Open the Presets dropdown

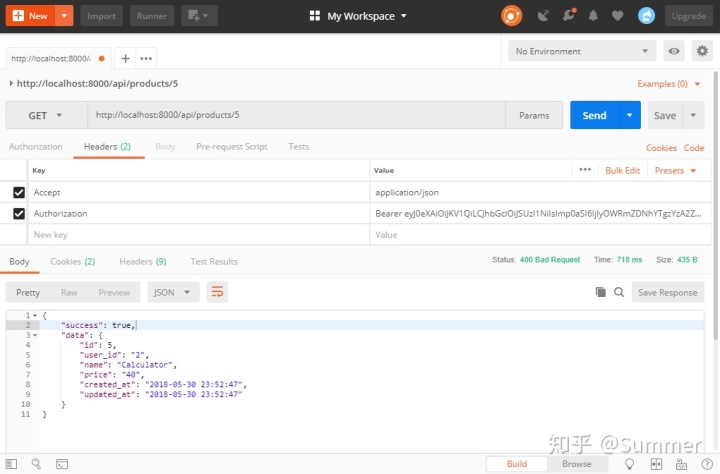pos(675,170)
